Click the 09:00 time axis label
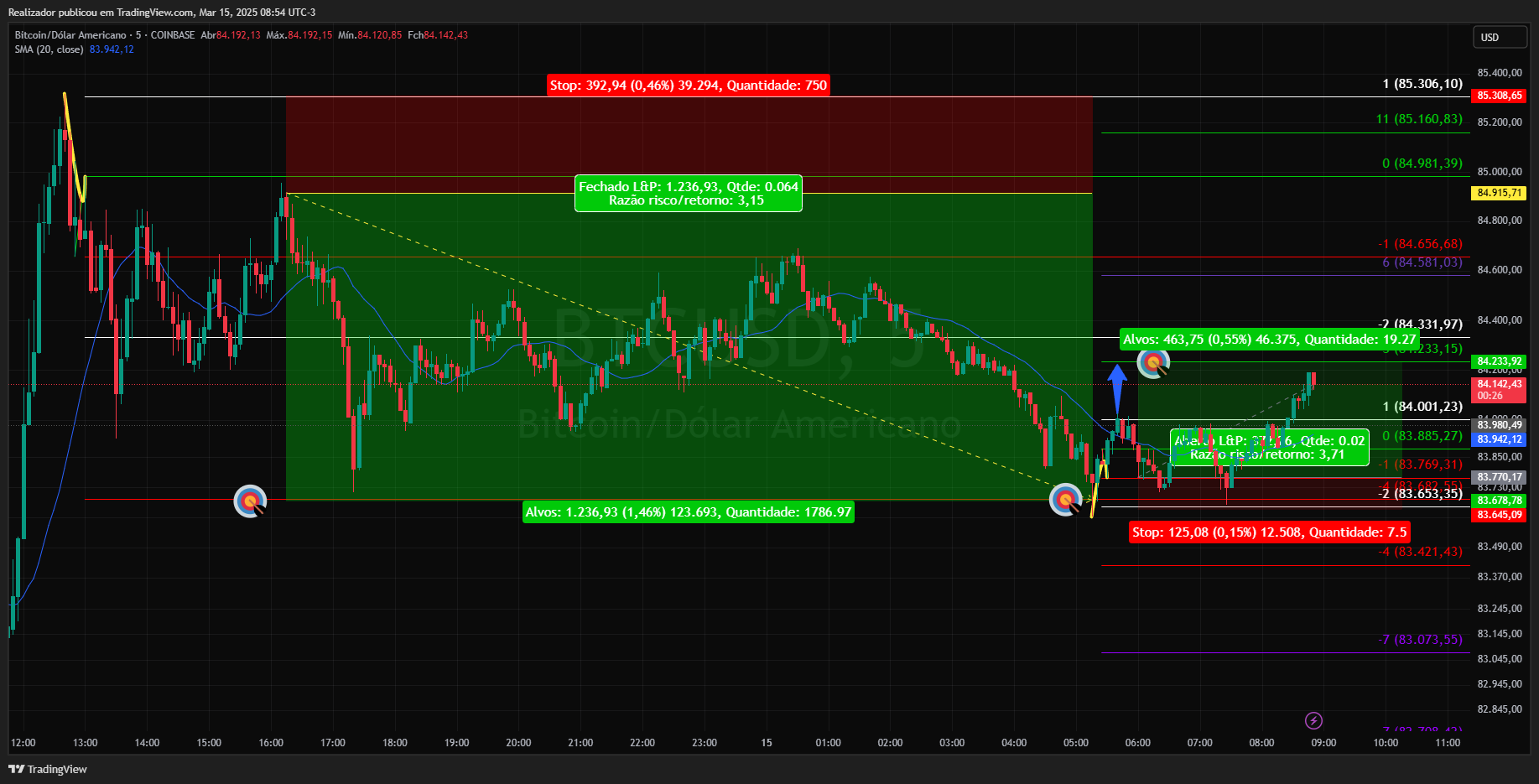 [x=1323, y=743]
